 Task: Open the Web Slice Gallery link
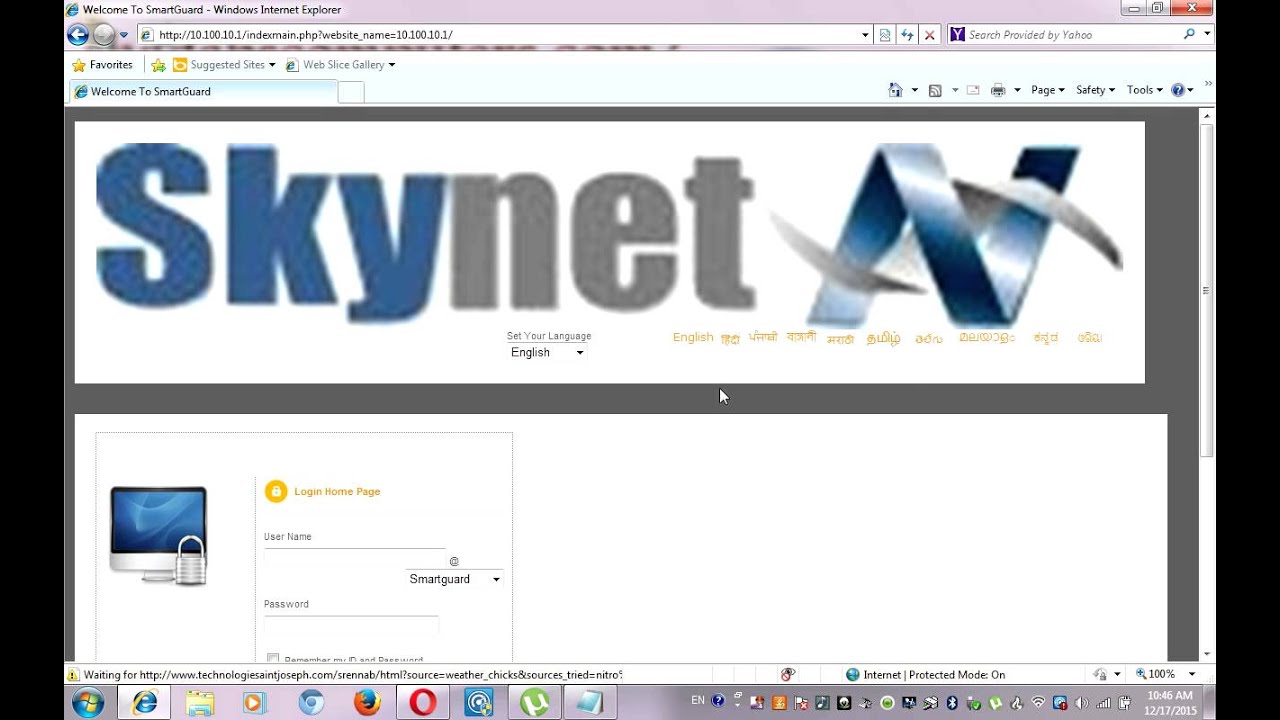340,65
